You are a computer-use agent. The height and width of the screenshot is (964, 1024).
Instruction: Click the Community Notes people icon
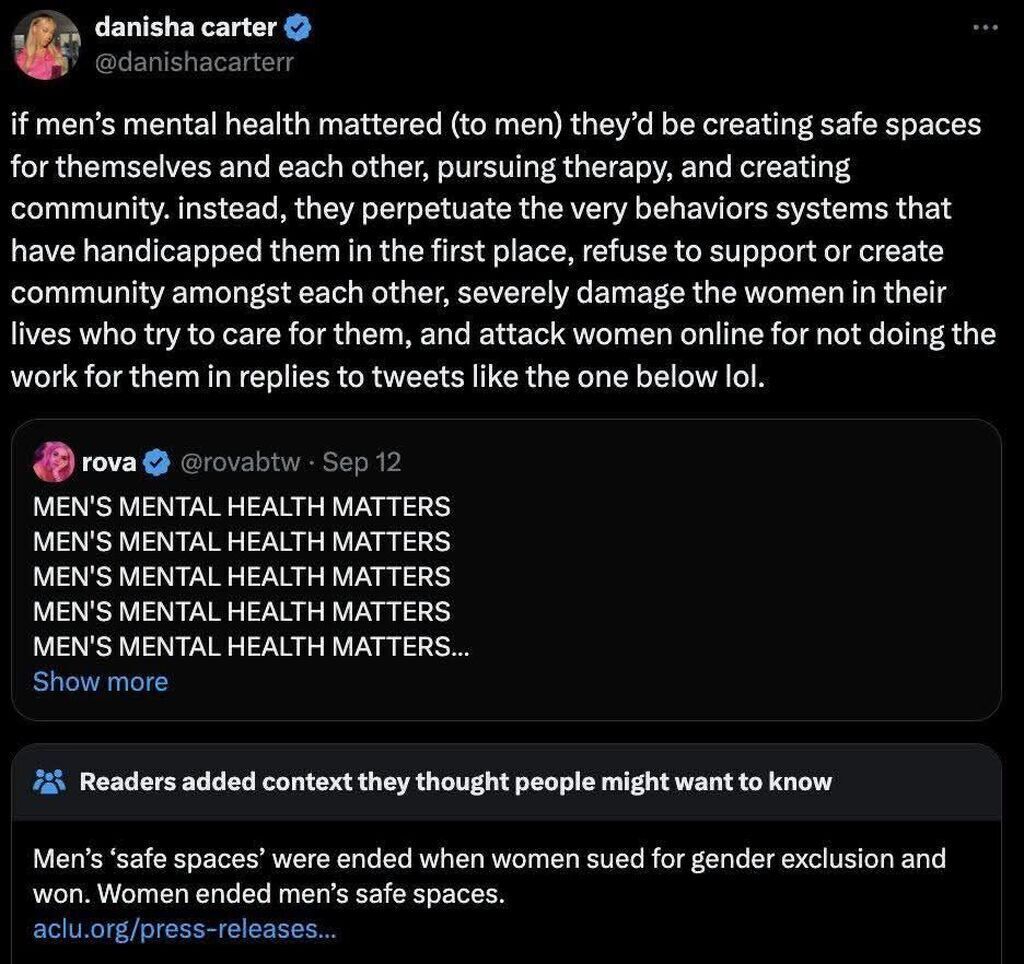click(47, 781)
